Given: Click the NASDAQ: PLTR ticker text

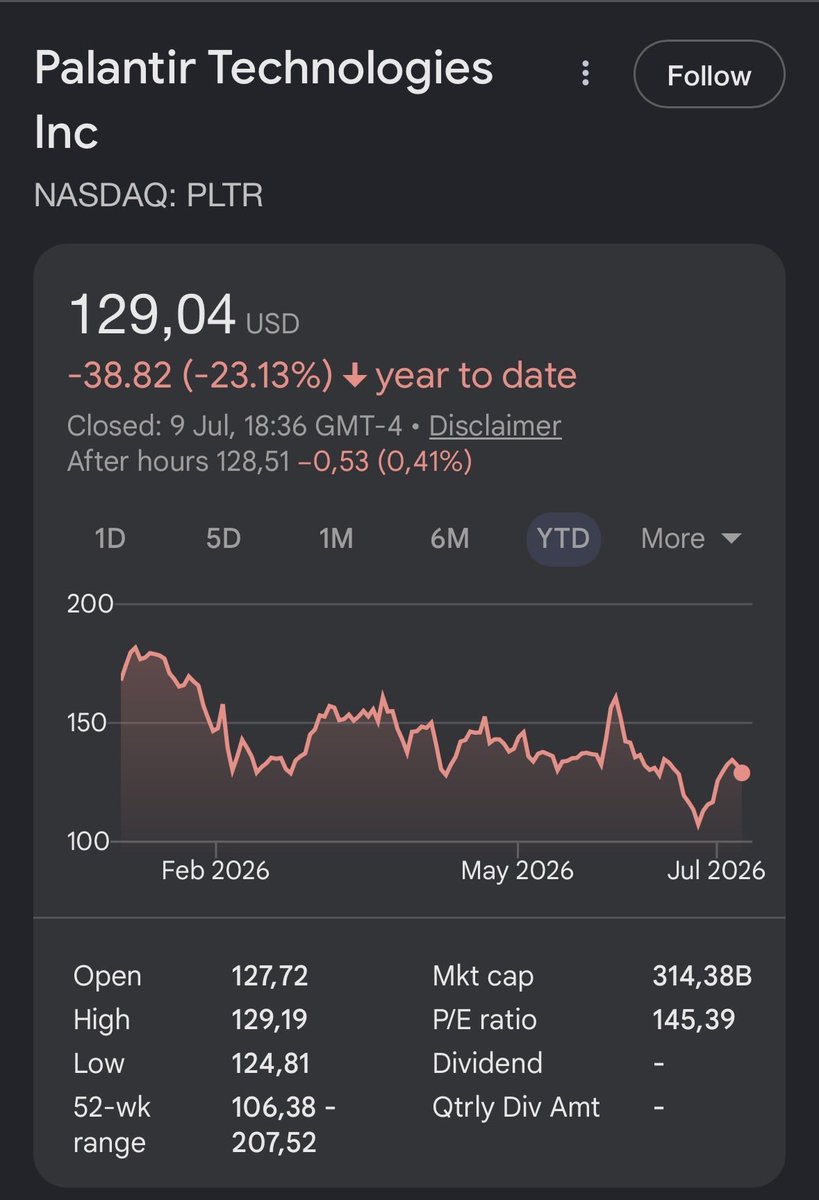Looking at the screenshot, I should click(149, 195).
